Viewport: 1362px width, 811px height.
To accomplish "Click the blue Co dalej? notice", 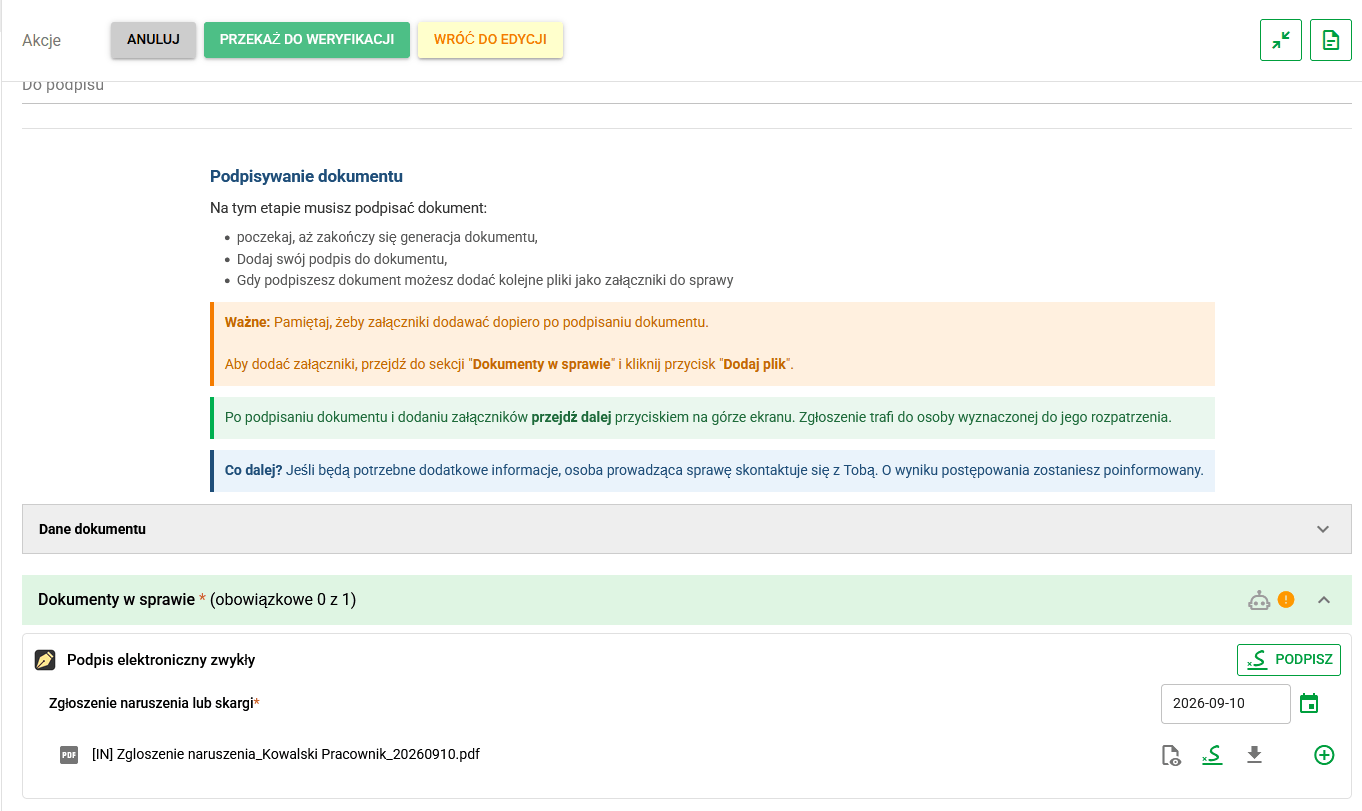I will [x=712, y=470].
